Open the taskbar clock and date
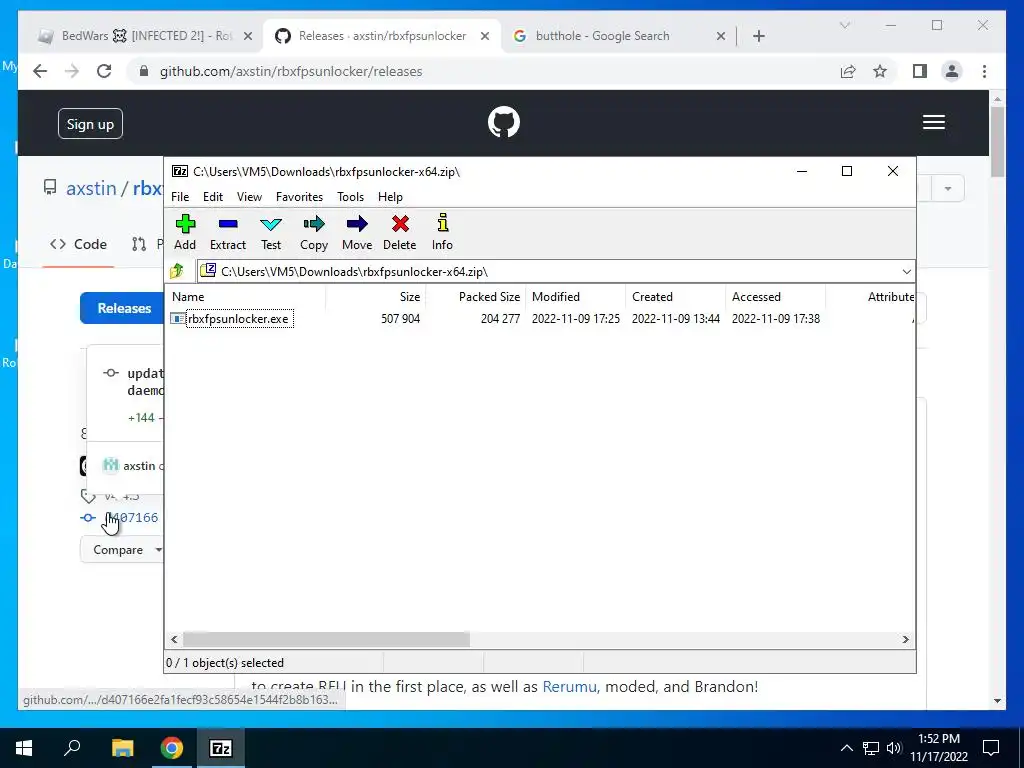This screenshot has height=768, width=1024. click(x=938, y=748)
